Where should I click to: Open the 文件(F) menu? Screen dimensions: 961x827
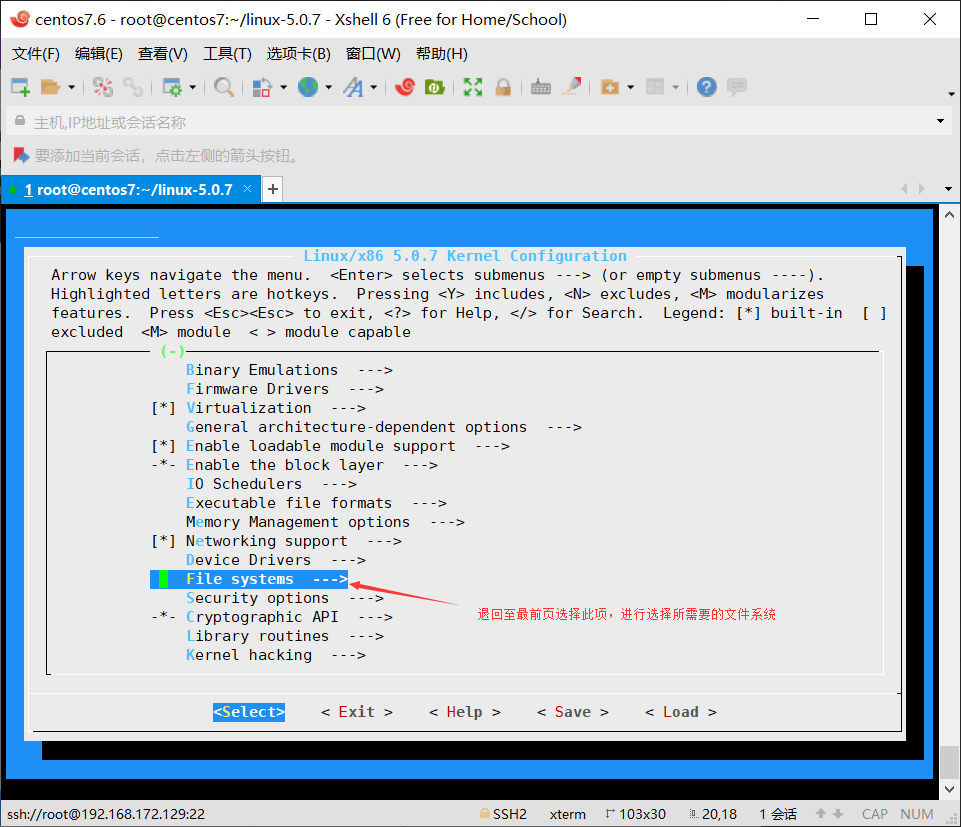click(36, 54)
